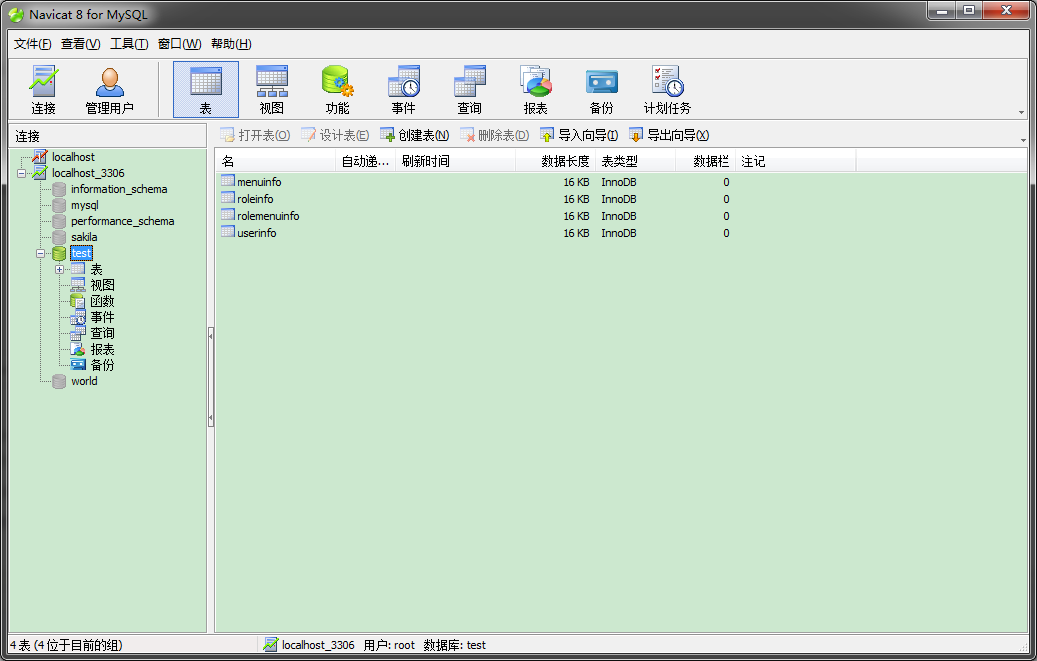Click the pane splitter collapse handle
Screen dimensions: 1037x661
click(x=211, y=376)
